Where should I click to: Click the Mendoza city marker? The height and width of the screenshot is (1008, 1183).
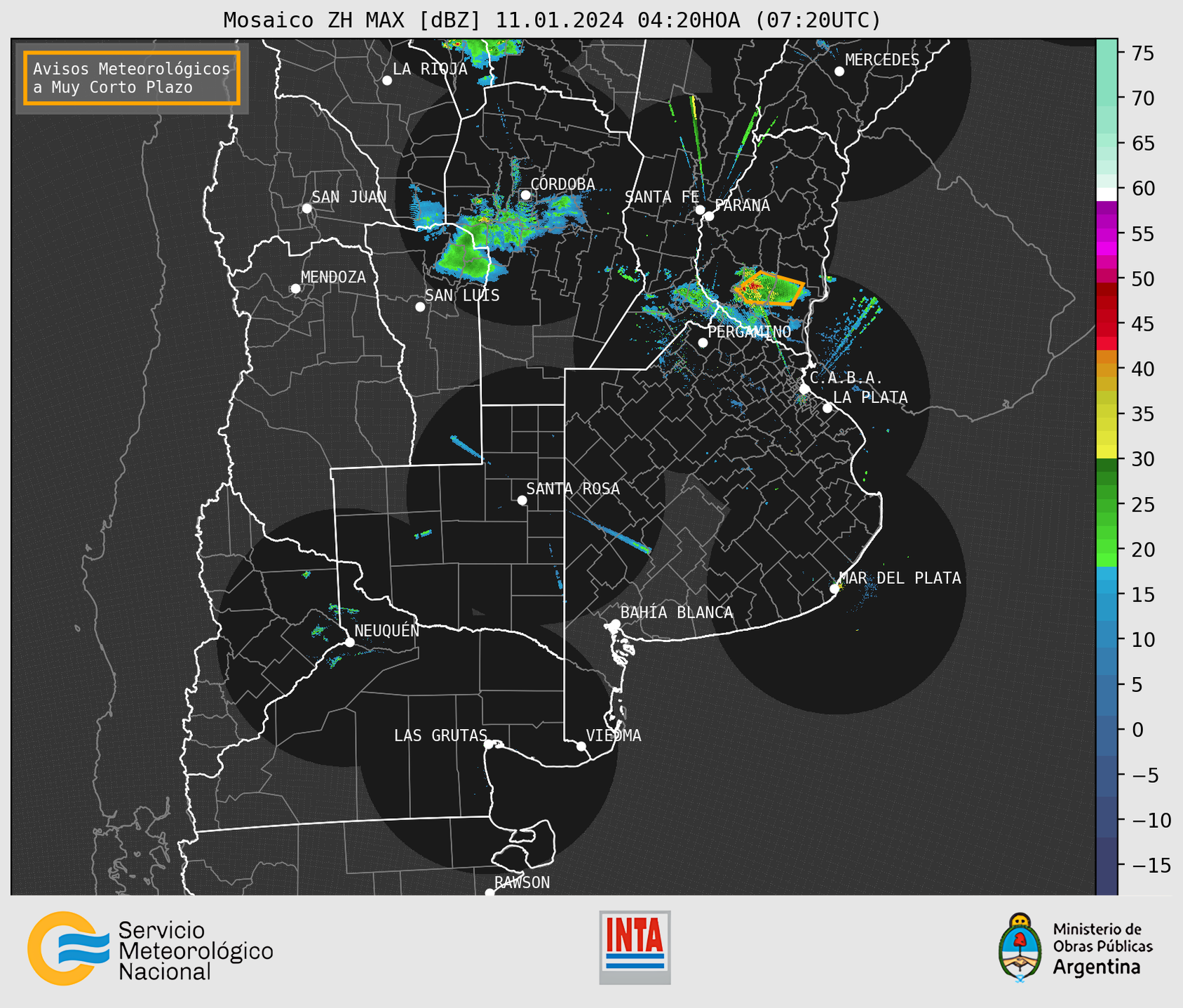click(295, 289)
